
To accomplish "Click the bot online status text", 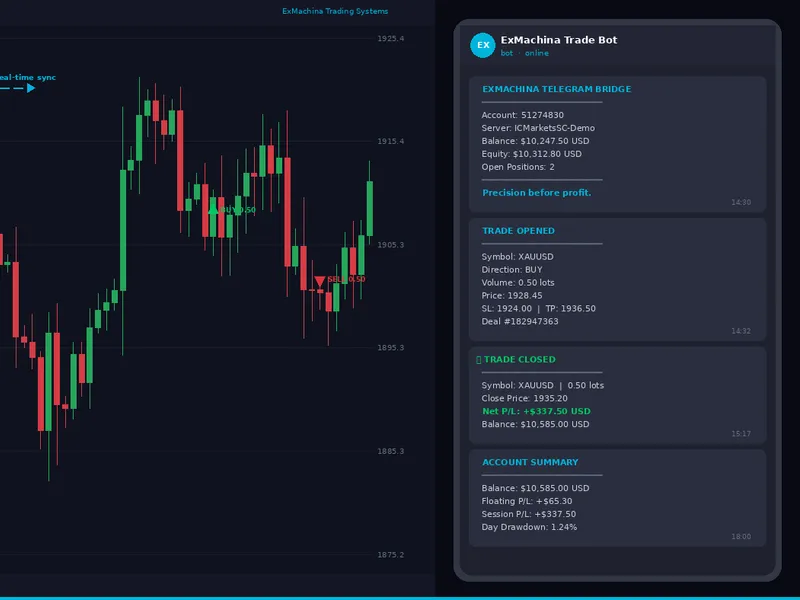I will pos(524,53).
